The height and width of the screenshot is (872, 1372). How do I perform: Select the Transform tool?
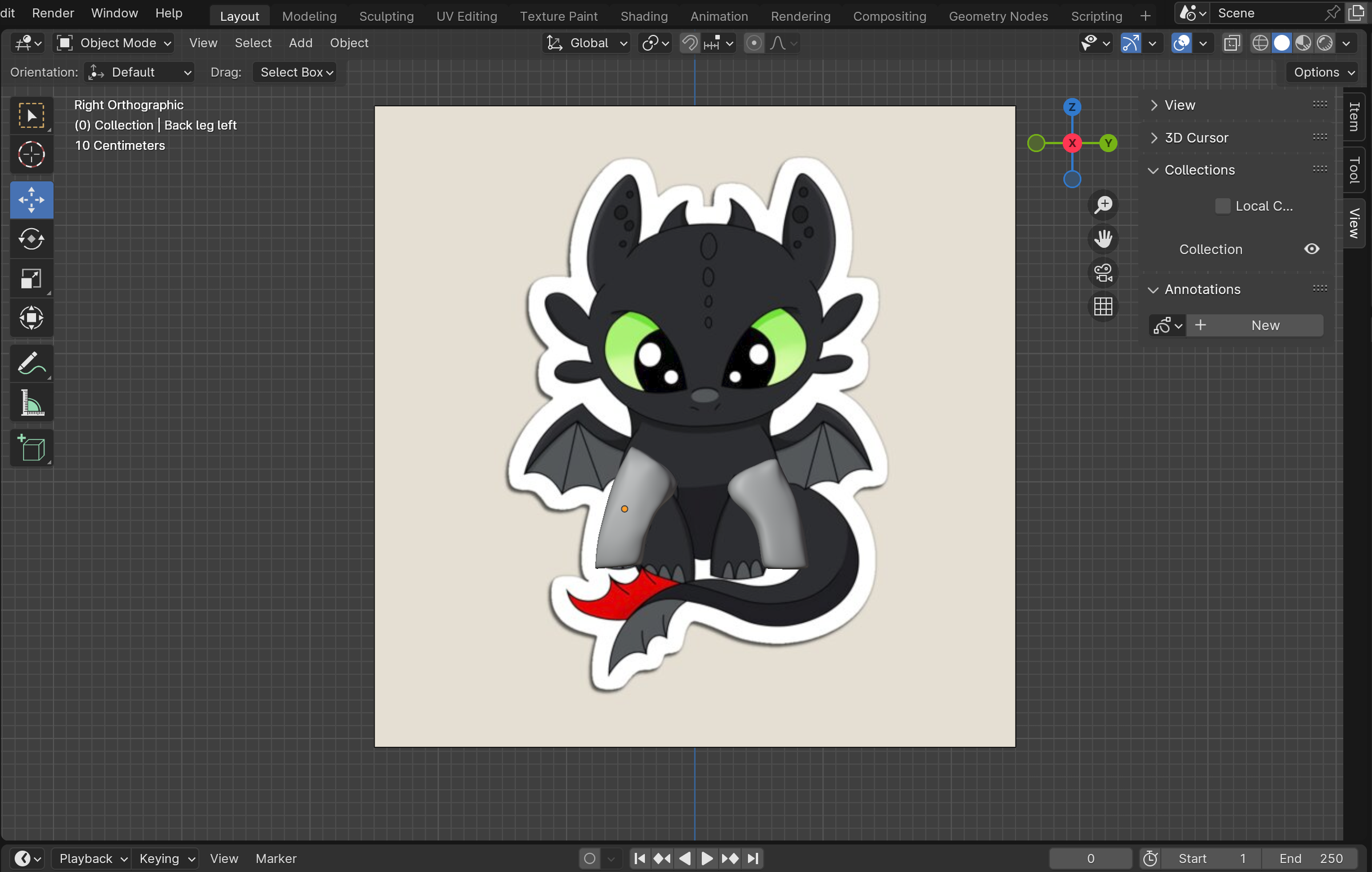31,318
